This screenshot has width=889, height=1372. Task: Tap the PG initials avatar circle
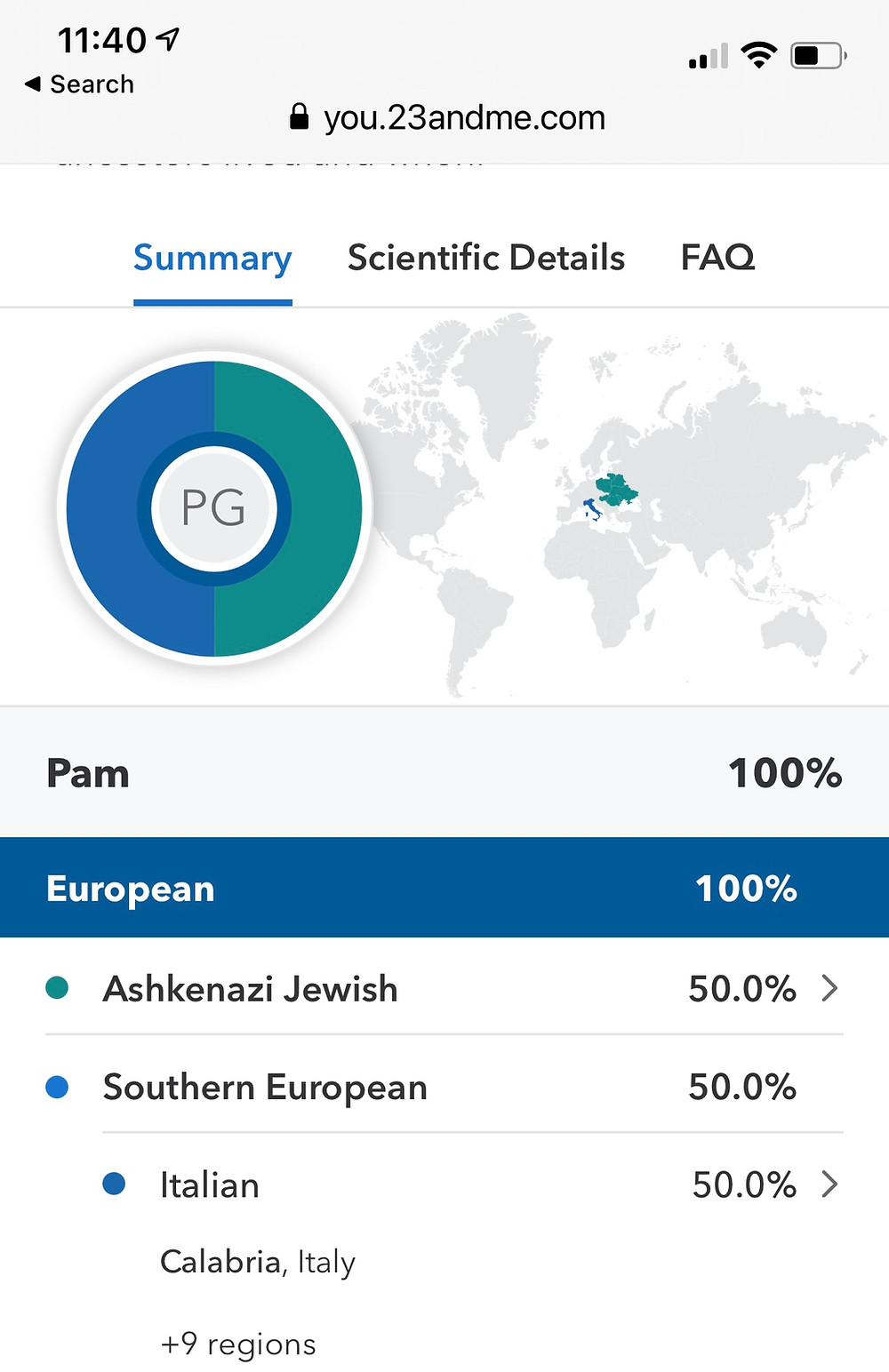click(214, 508)
